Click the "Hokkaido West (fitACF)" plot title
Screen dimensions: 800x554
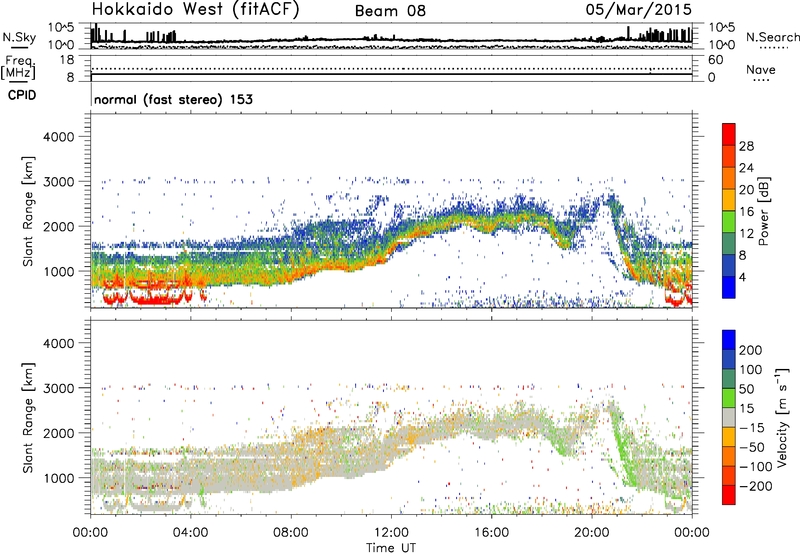pyautogui.click(x=195, y=10)
